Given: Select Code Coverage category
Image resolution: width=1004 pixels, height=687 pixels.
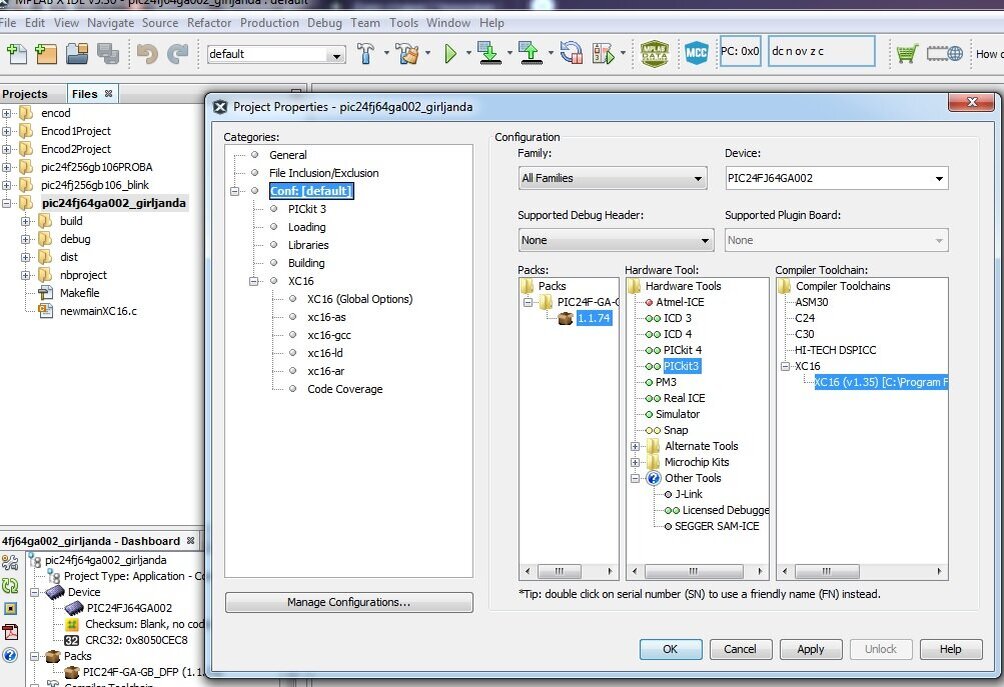Looking at the screenshot, I should tap(345, 389).
